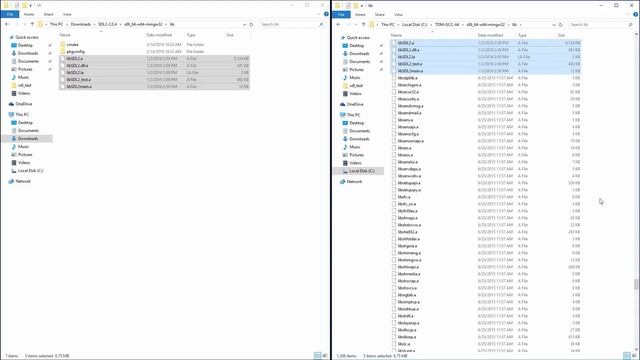Viewport: 640px width, 360px height.
Task: Open Network in SDL2 Downloads window sidebar
Action: 20,181
